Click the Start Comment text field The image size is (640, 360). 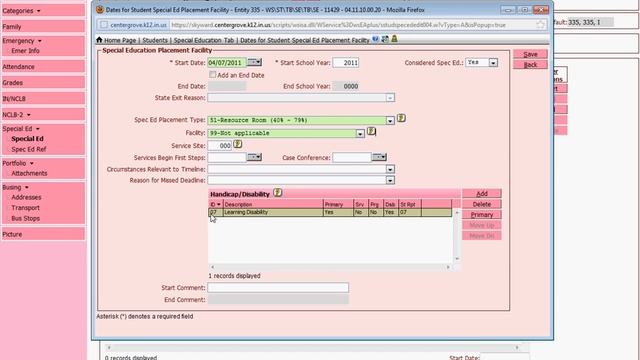pos(278,288)
